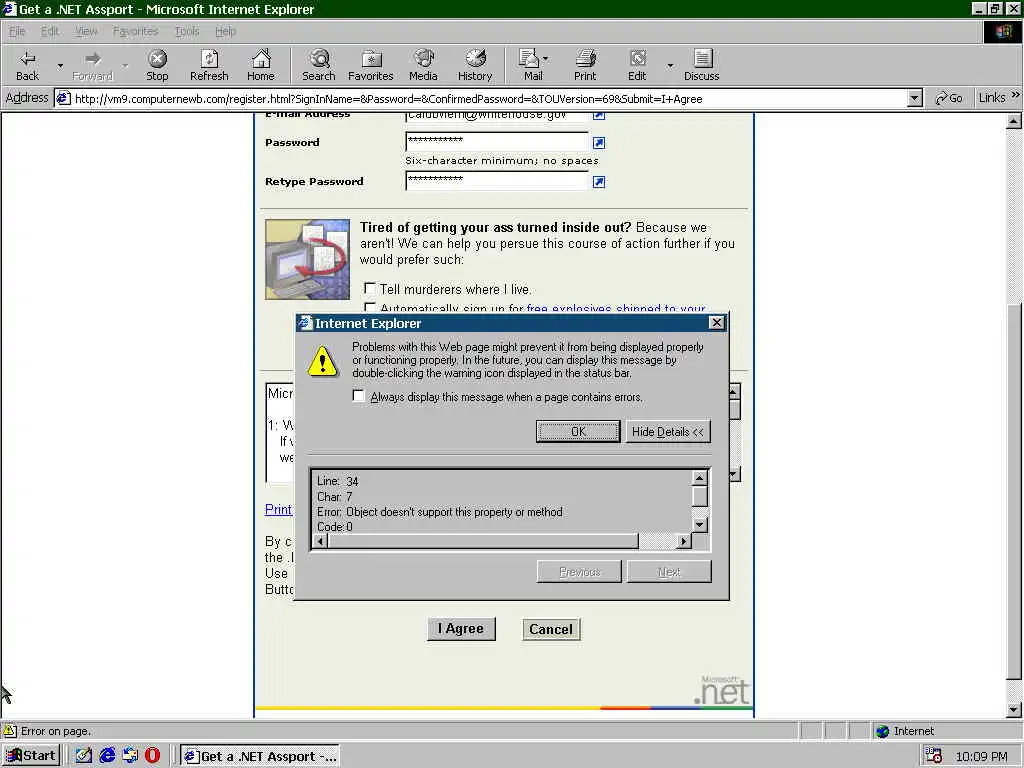Click the help icon next to E-mail Address
This screenshot has height=768, width=1024.
coord(599,116)
